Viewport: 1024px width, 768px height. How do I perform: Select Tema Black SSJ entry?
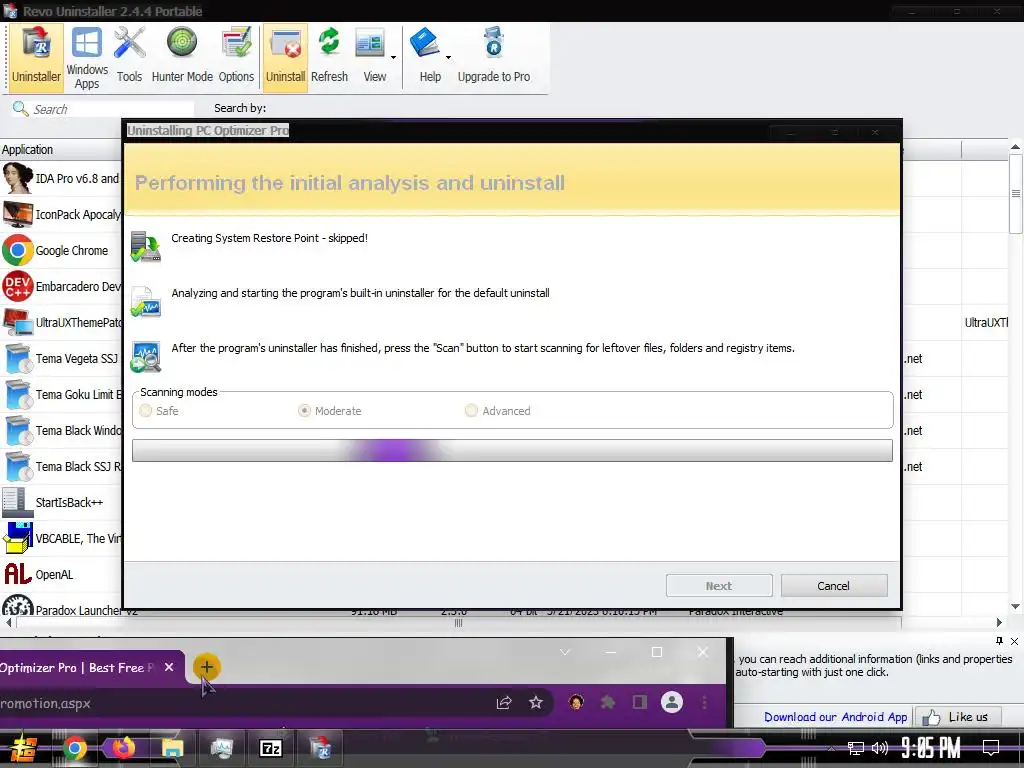click(x=61, y=466)
